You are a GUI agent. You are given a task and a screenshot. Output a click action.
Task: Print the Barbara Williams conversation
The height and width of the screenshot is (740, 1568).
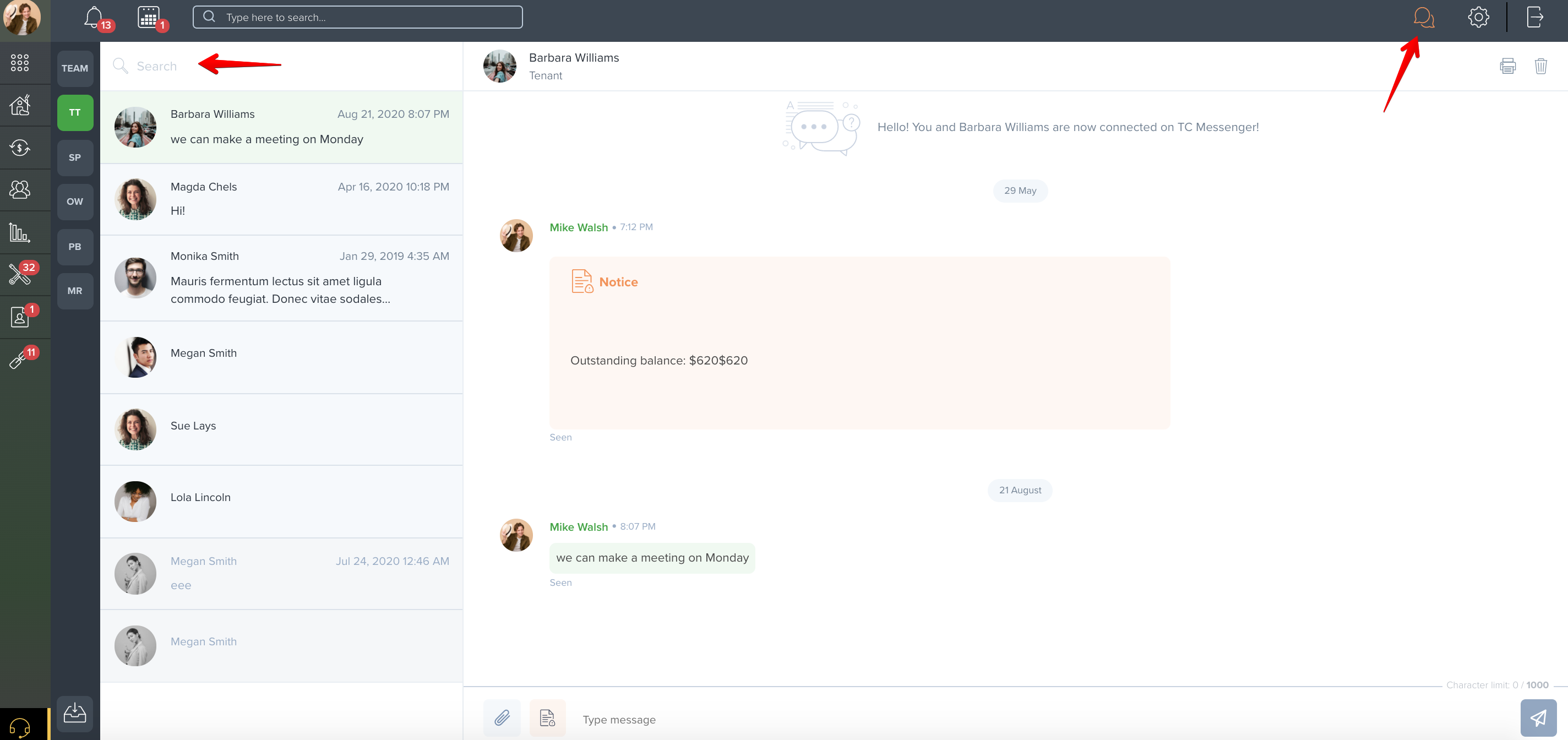[x=1508, y=66]
